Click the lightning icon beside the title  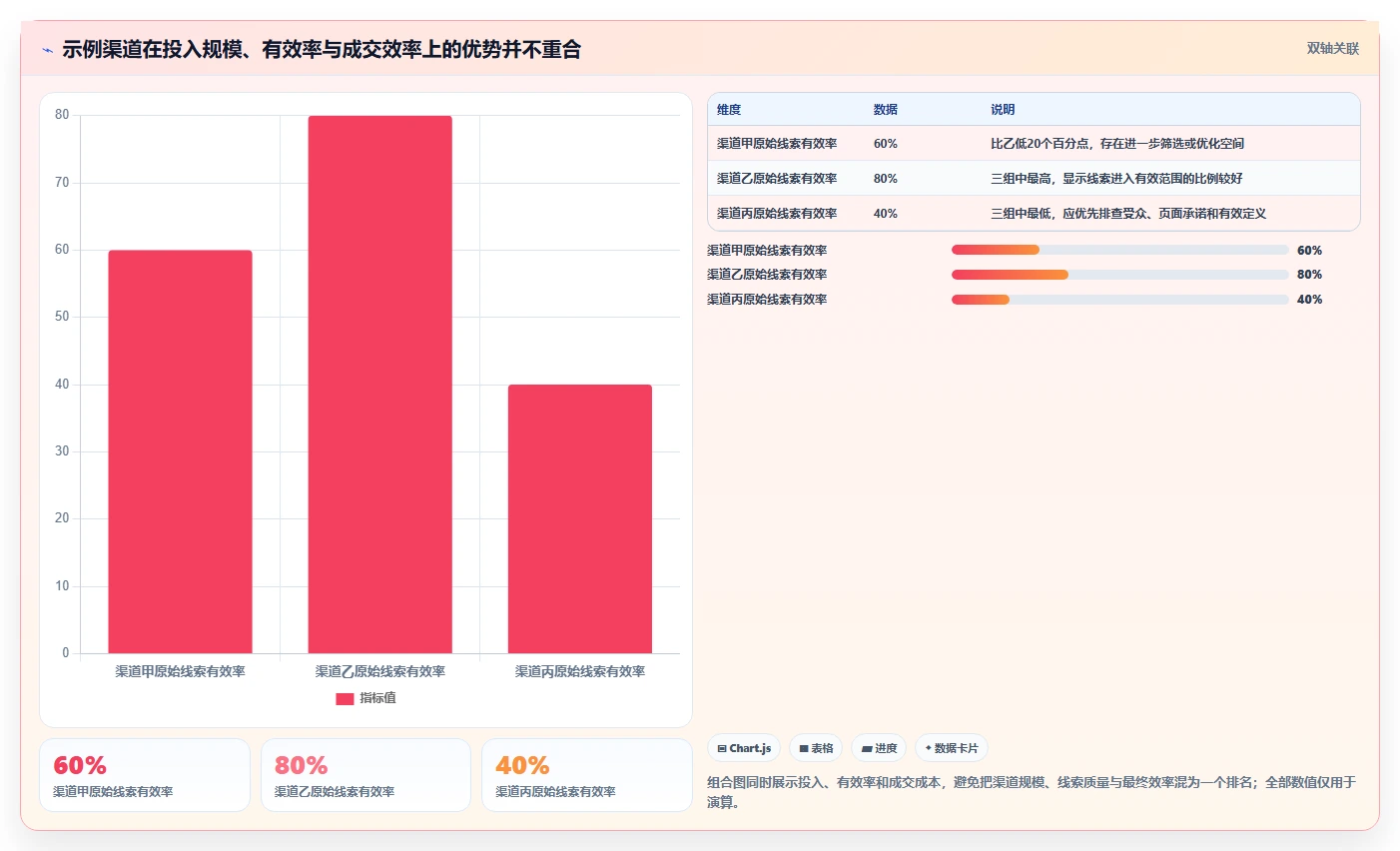point(47,50)
